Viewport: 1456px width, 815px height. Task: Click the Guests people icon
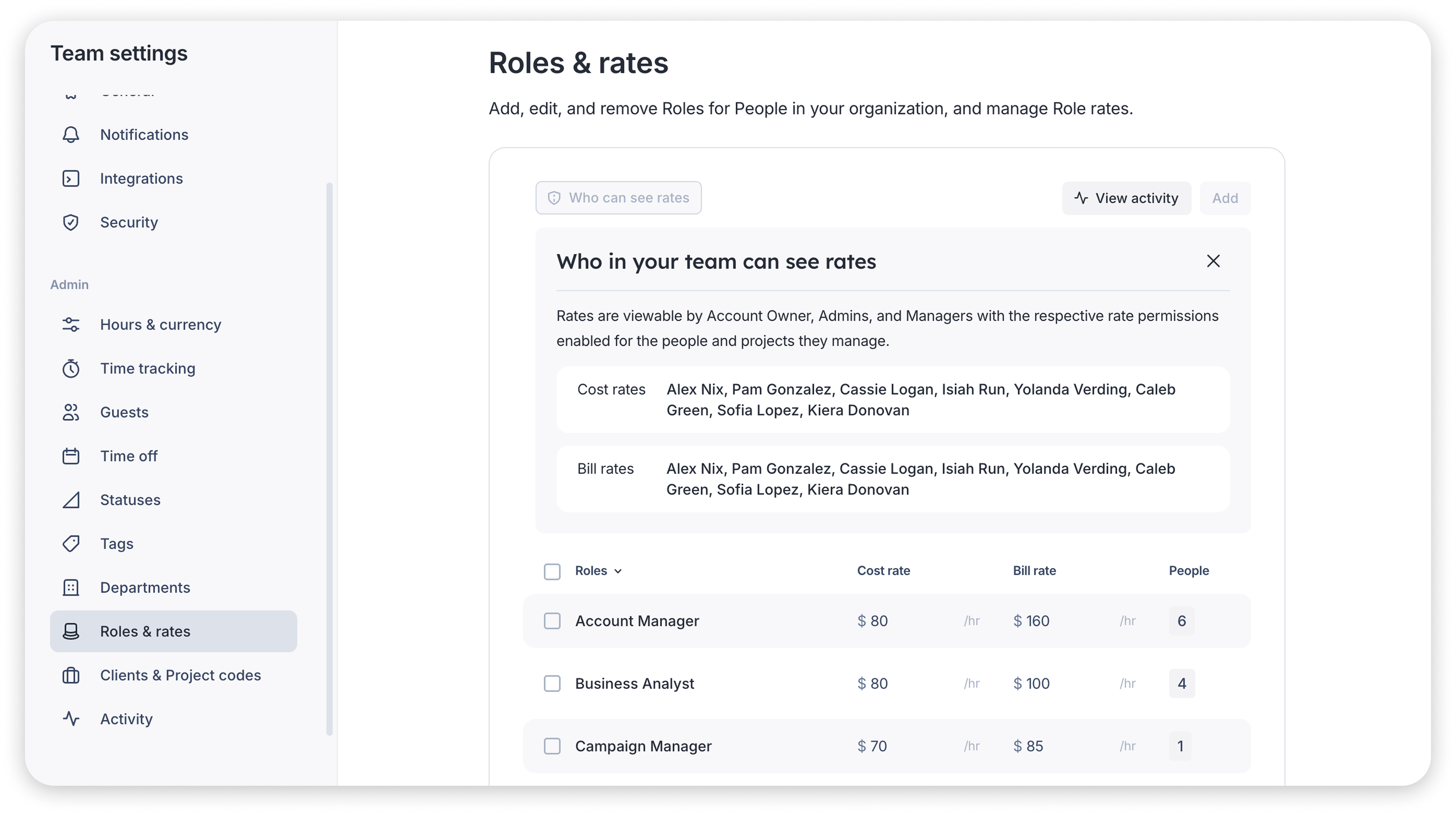click(71, 412)
